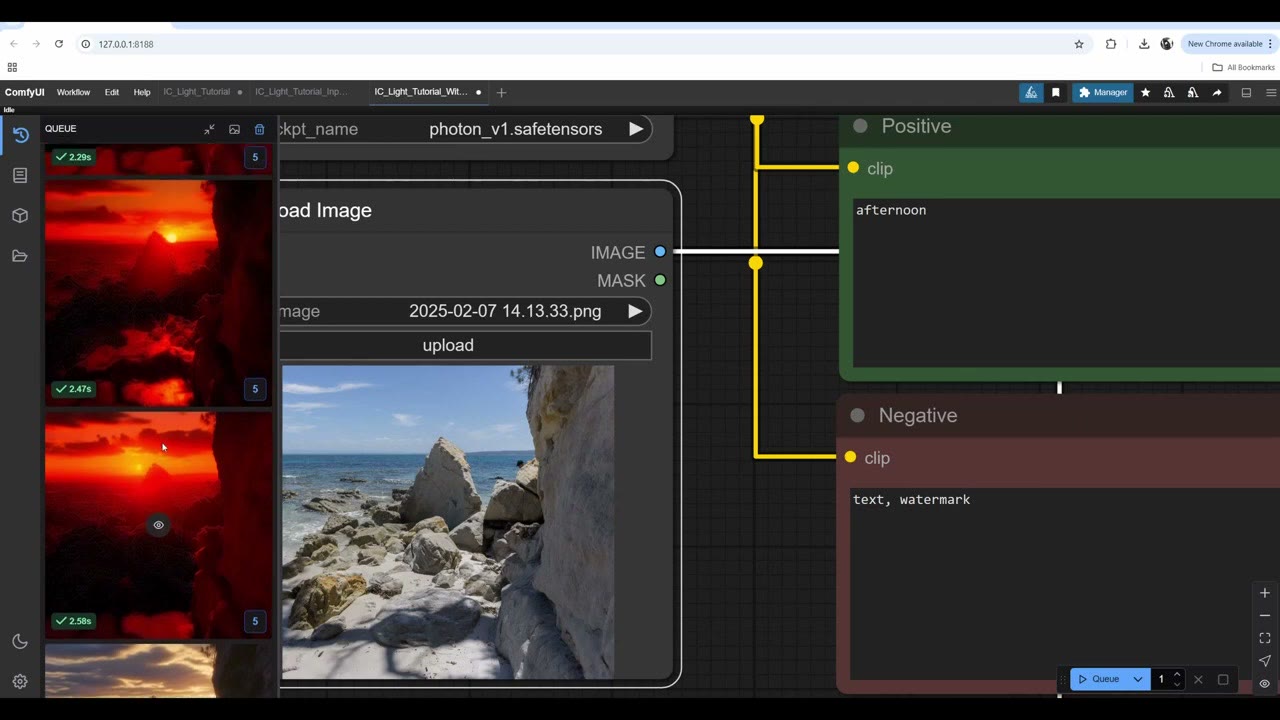Viewport: 1280px width, 720px height.
Task: Click the negative prompt field with text, watermark
Action: [1065, 583]
